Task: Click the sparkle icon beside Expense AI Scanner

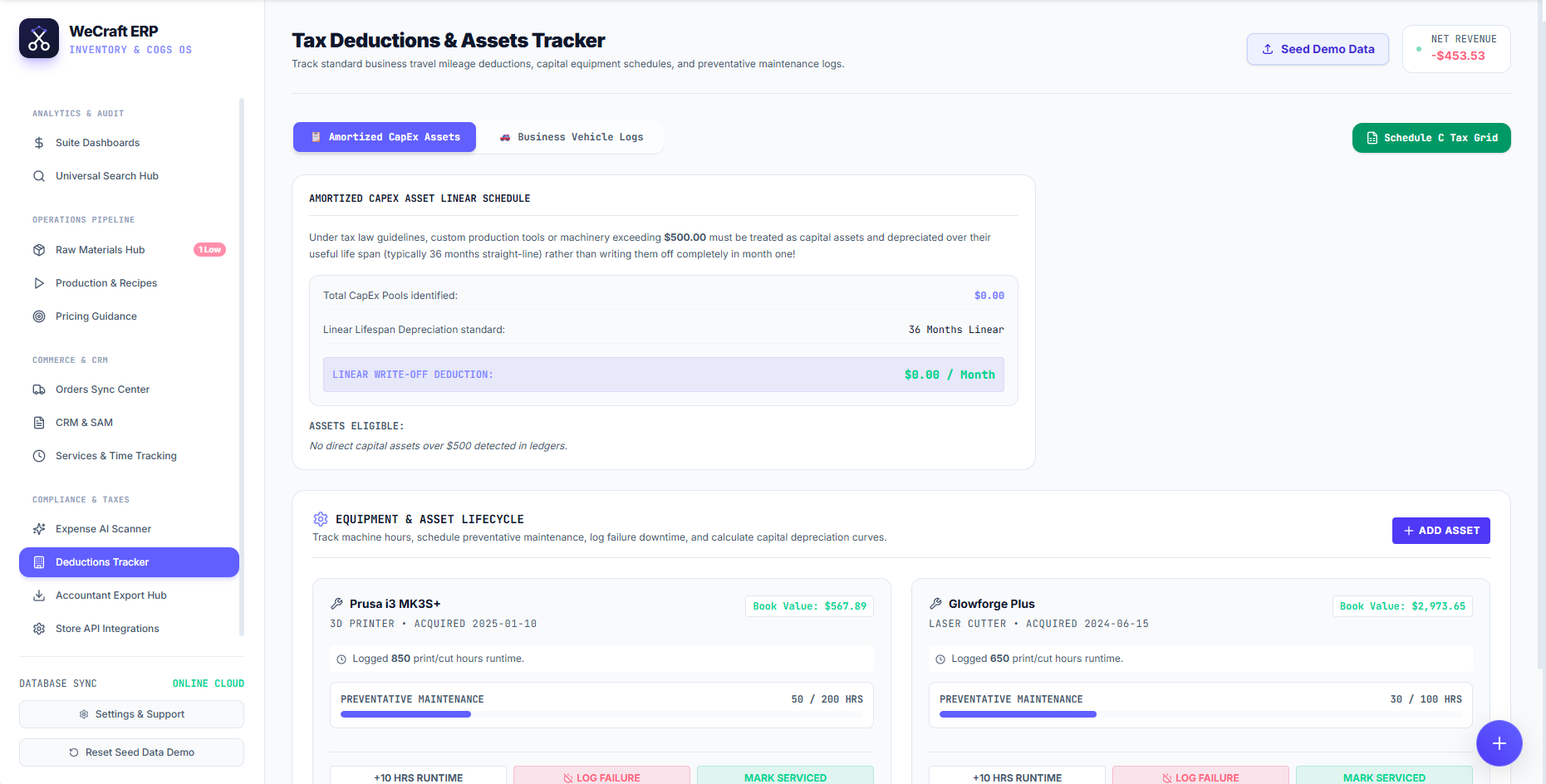Action: 39,529
